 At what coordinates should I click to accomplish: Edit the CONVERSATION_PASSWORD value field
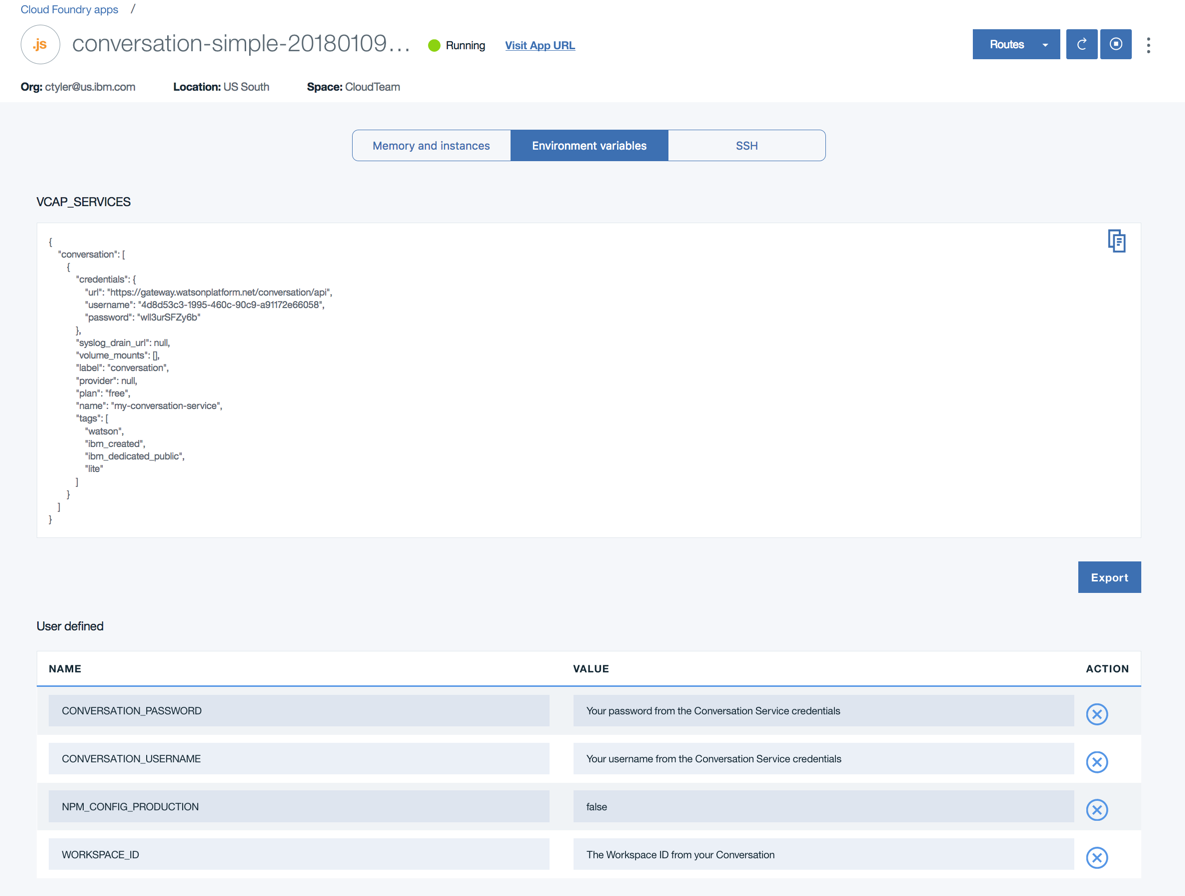coord(823,711)
